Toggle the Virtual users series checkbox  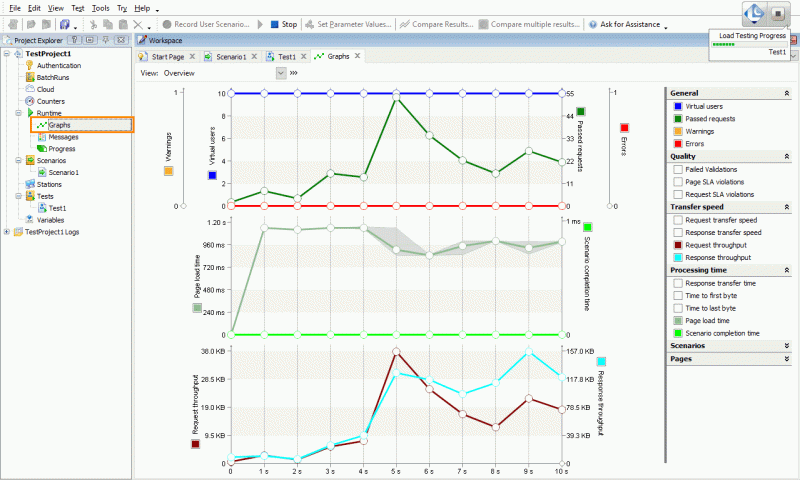(678, 106)
